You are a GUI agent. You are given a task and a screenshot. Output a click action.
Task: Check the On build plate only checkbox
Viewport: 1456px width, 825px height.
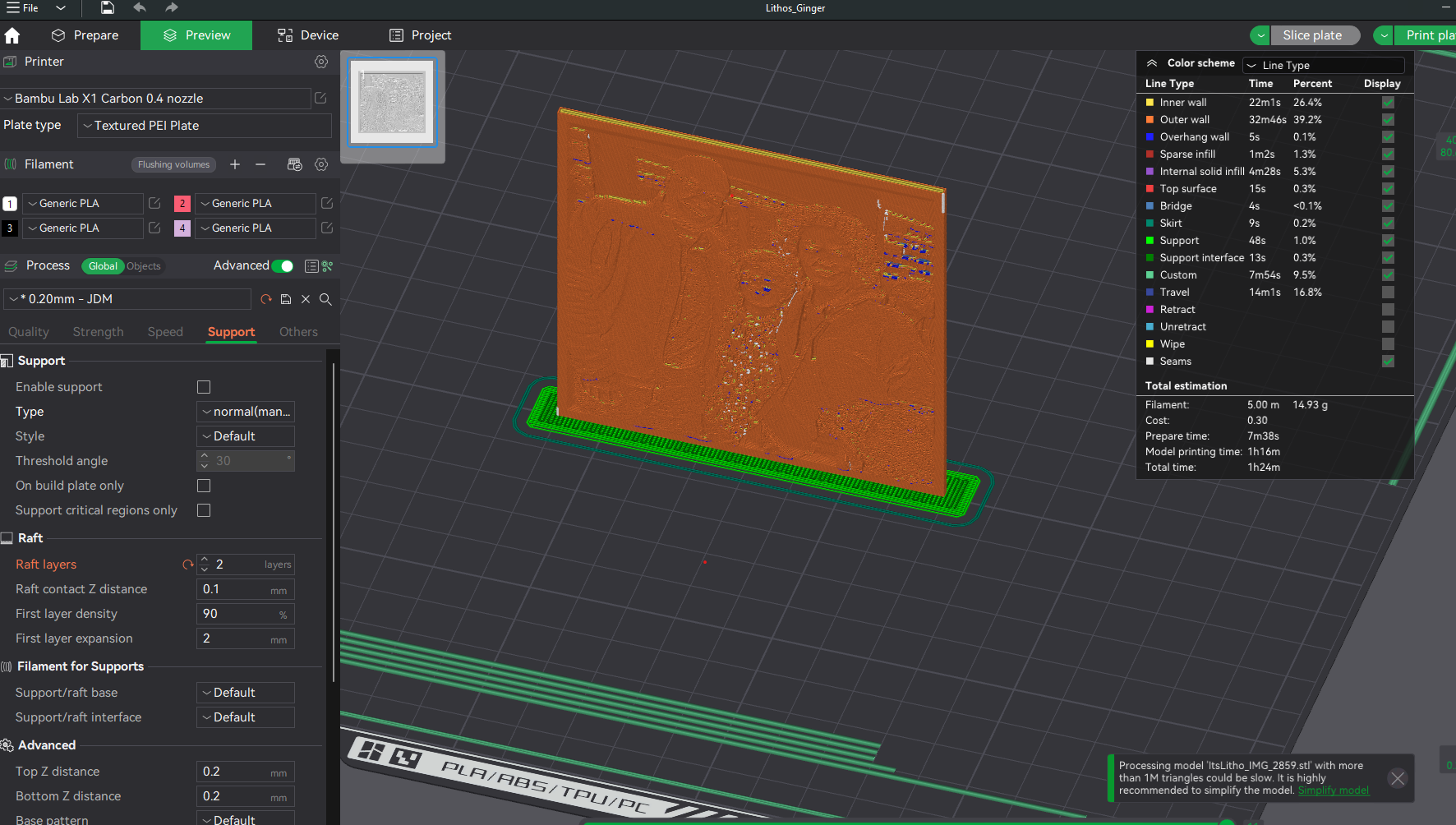[x=203, y=486]
